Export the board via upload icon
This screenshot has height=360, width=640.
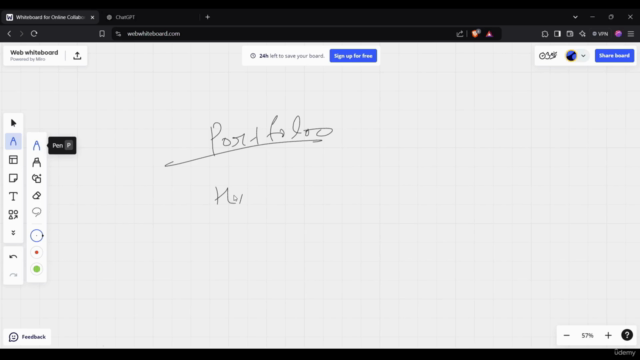[x=77, y=56]
